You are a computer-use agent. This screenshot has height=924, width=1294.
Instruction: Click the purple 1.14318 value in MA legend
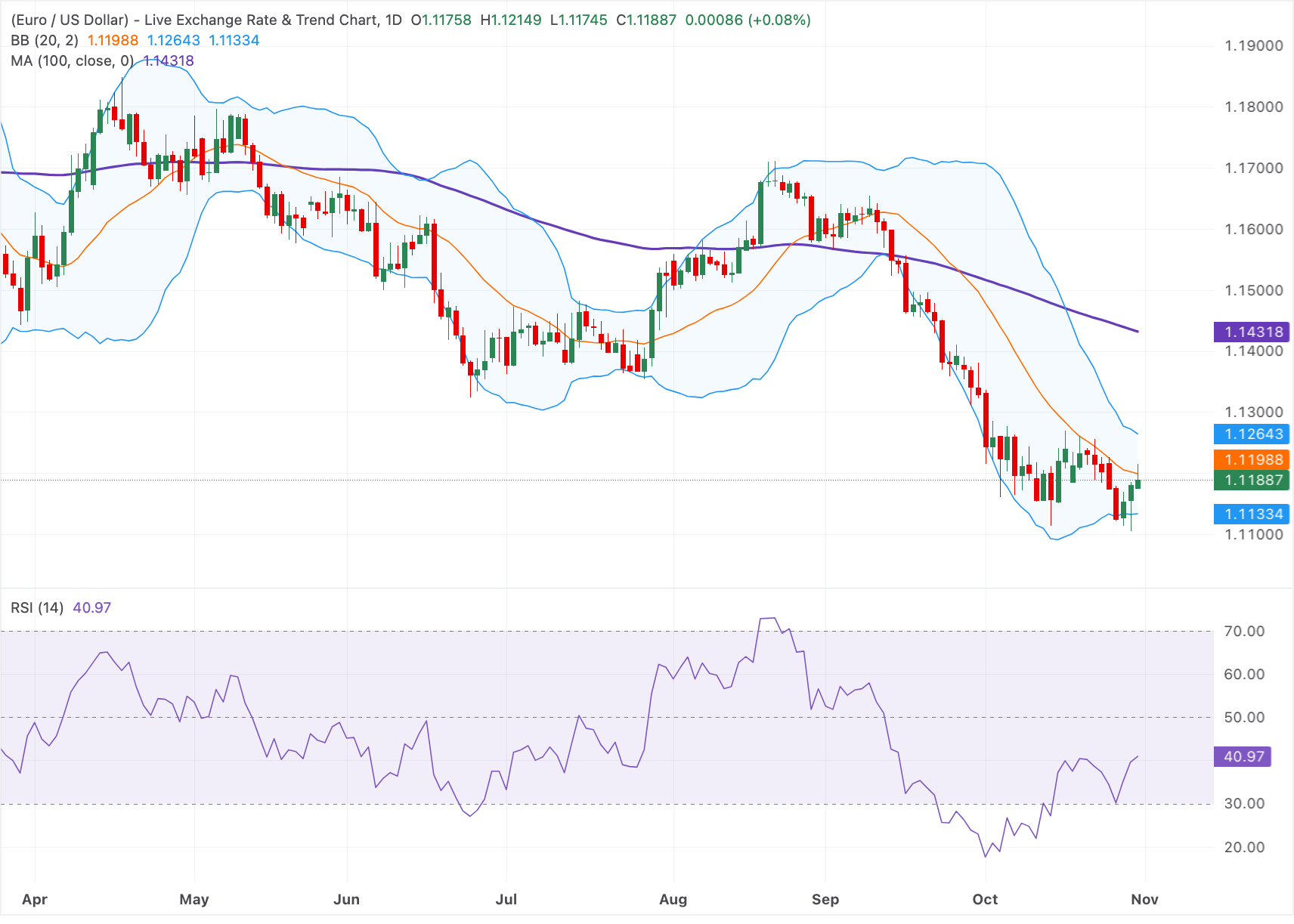pos(169,60)
